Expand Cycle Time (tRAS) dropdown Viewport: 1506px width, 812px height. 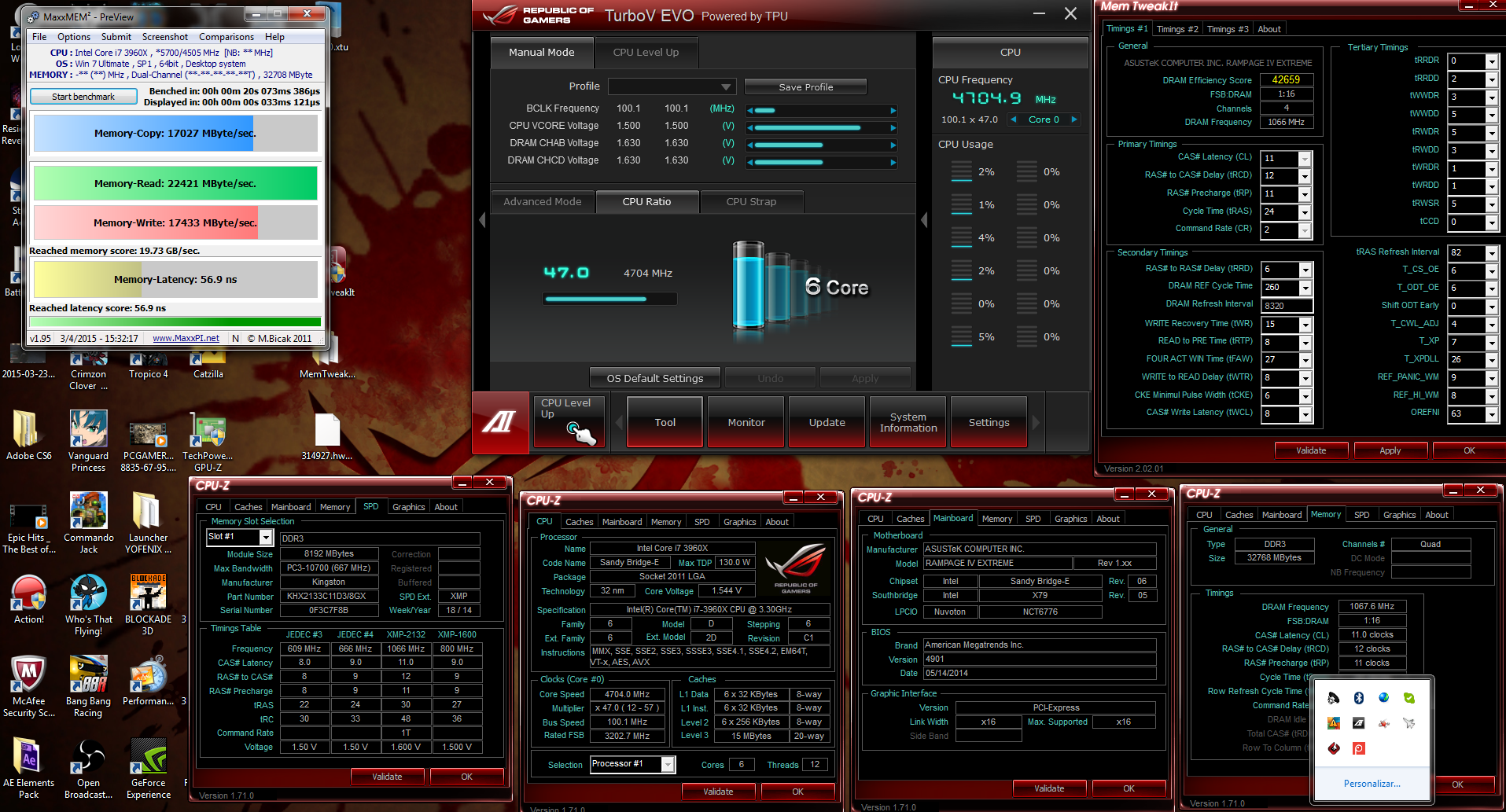click(1305, 211)
